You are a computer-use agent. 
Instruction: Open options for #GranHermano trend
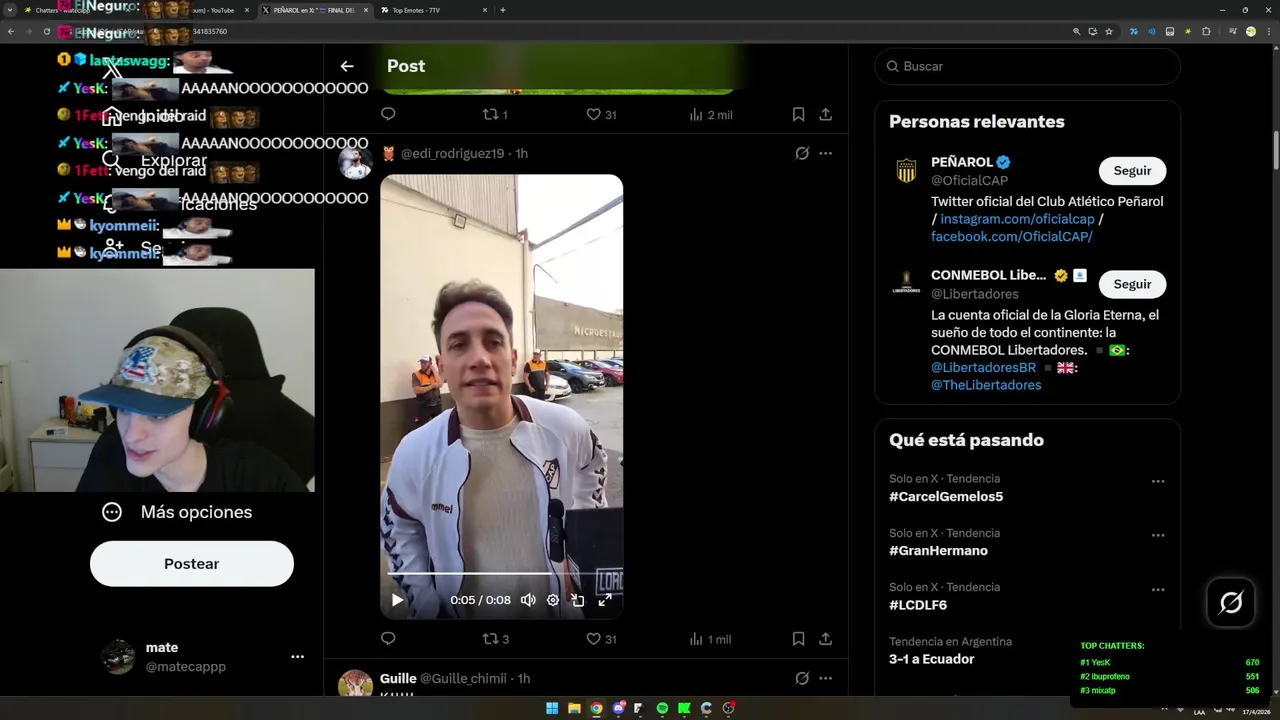pyautogui.click(x=1158, y=535)
